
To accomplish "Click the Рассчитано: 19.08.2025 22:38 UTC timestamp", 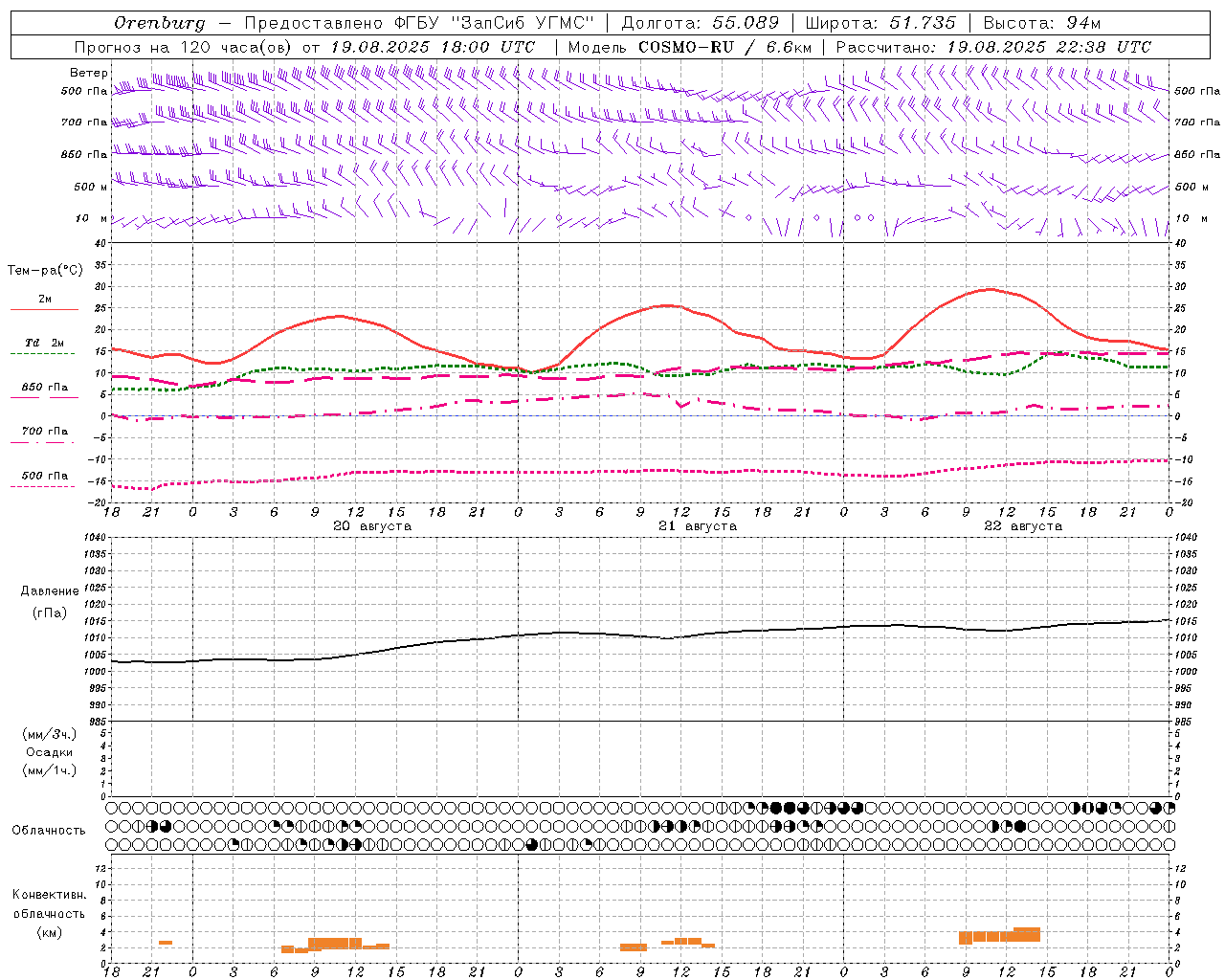I will pyautogui.click(x=993, y=47).
